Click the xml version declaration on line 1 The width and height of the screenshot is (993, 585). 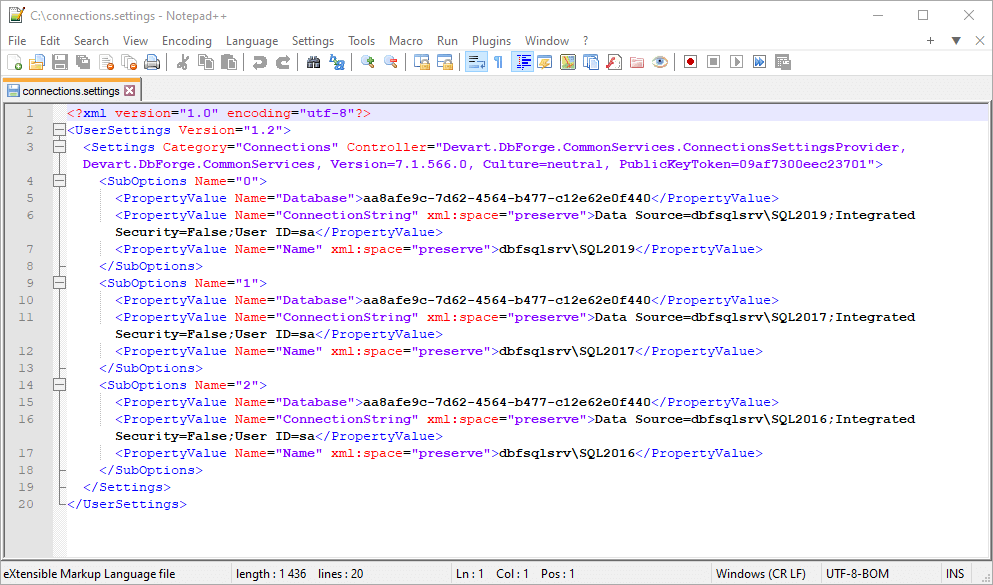coord(218,113)
